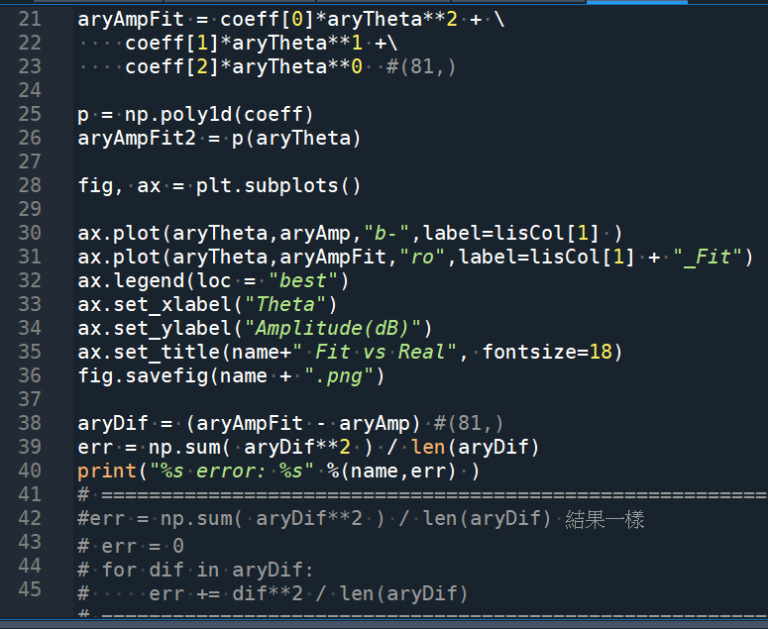Screen dimensions: 768x629
Task: Click the Chinese comment 結果一樣
Action: pos(604,518)
